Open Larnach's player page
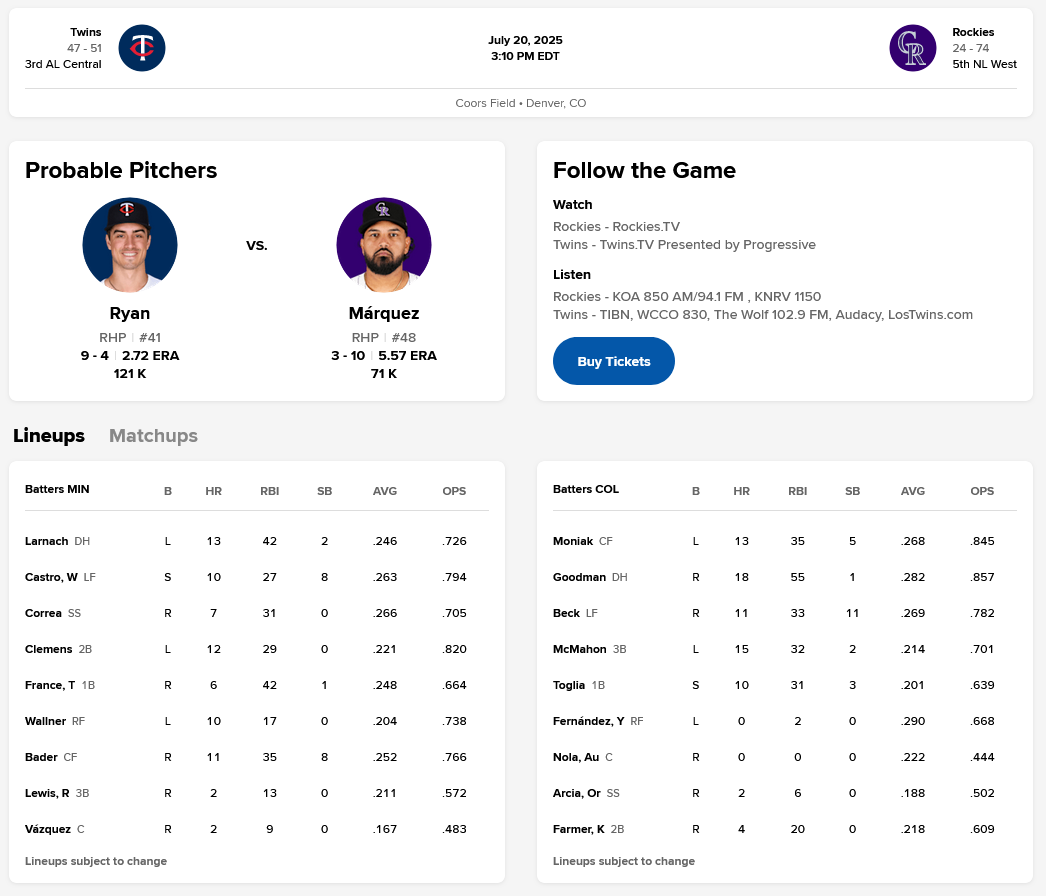Screen dimensions: 1046x896 [47, 541]
